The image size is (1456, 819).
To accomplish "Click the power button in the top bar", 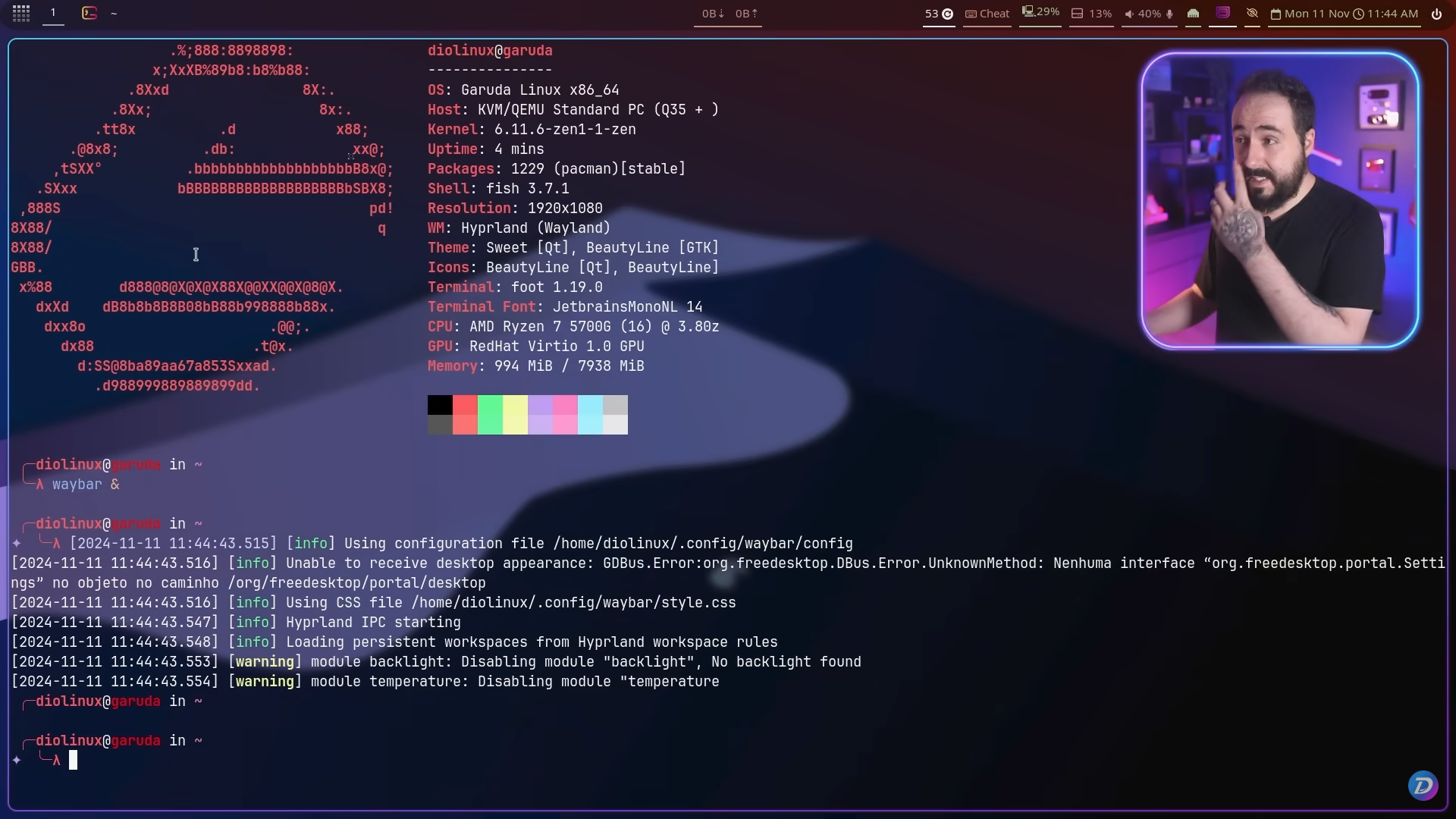I will (1437, 13).
